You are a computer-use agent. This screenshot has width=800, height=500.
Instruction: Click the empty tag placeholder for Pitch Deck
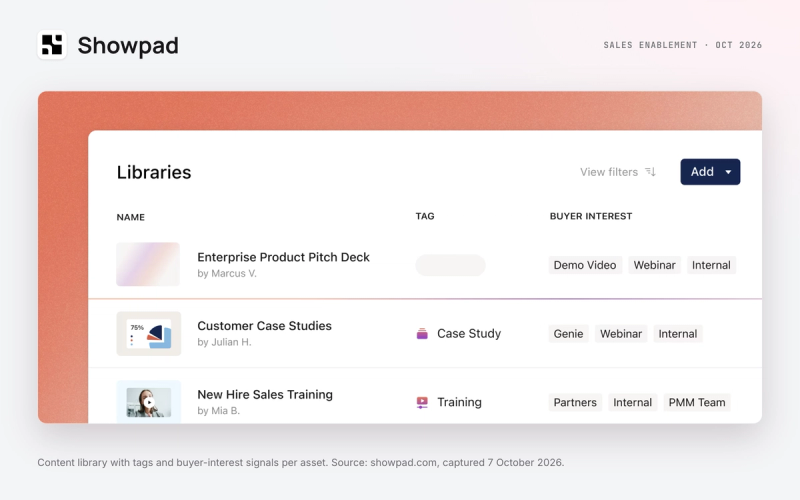[x=450, y=265]
